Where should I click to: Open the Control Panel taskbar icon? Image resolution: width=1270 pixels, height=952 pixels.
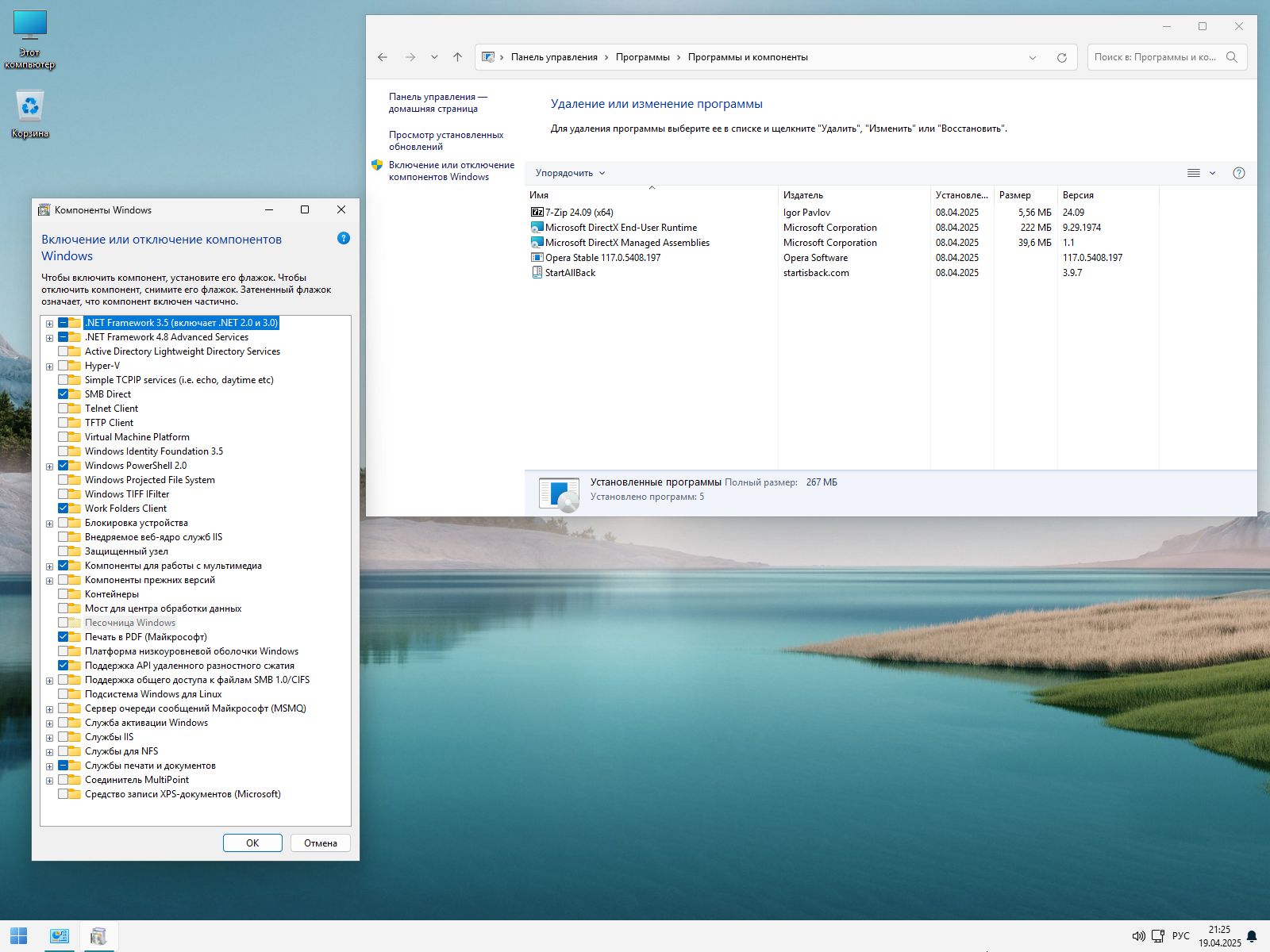click(x=60, y=936)
